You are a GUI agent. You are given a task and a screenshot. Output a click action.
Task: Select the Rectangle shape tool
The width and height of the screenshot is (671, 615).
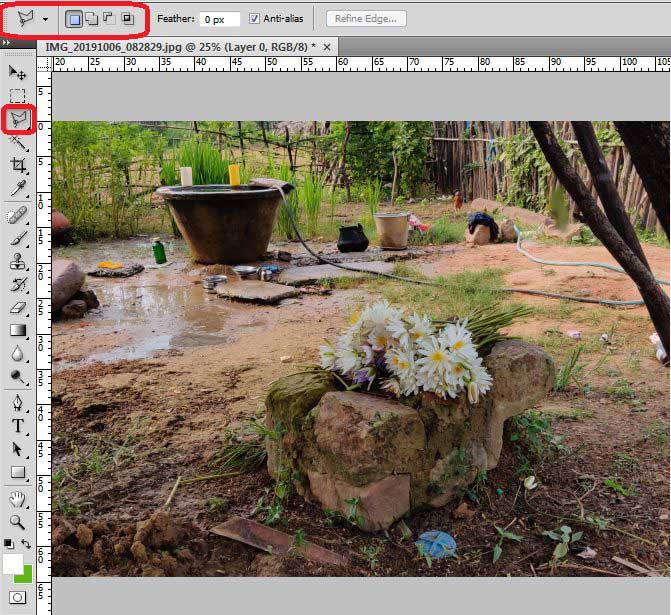tap(18, 472)
